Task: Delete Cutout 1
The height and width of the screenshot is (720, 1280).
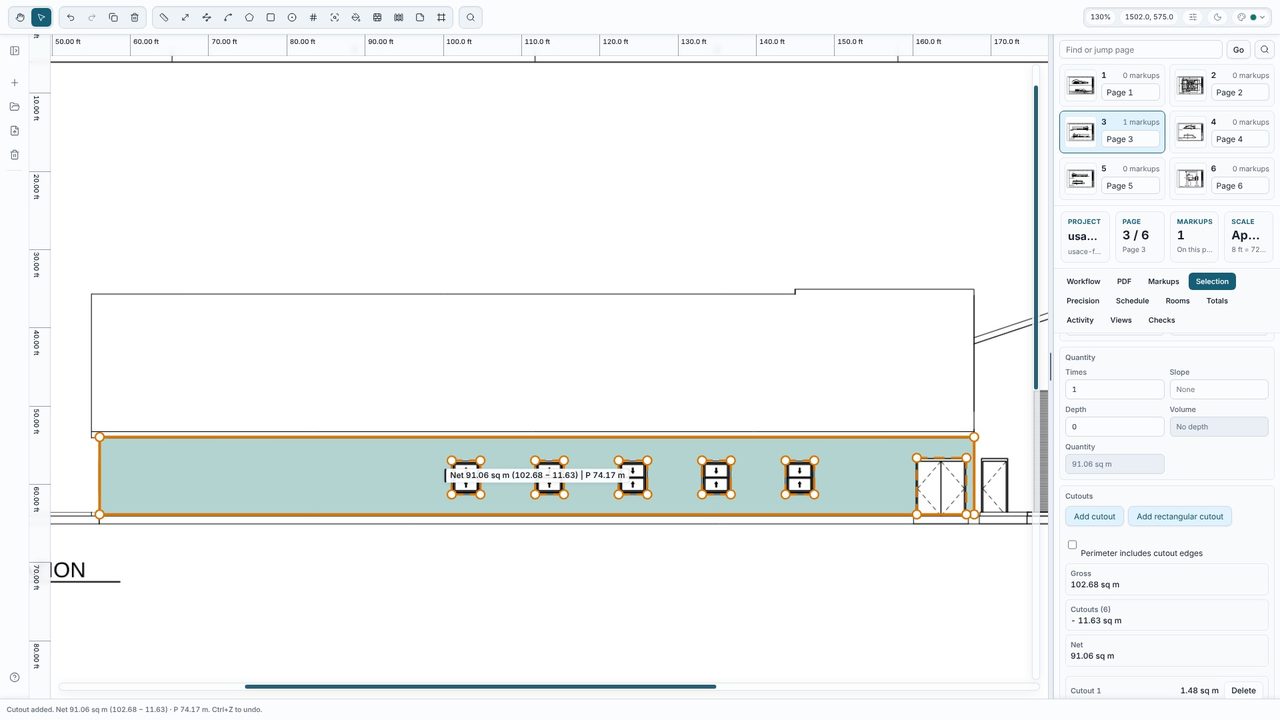Action: (x=1243, y=691)
